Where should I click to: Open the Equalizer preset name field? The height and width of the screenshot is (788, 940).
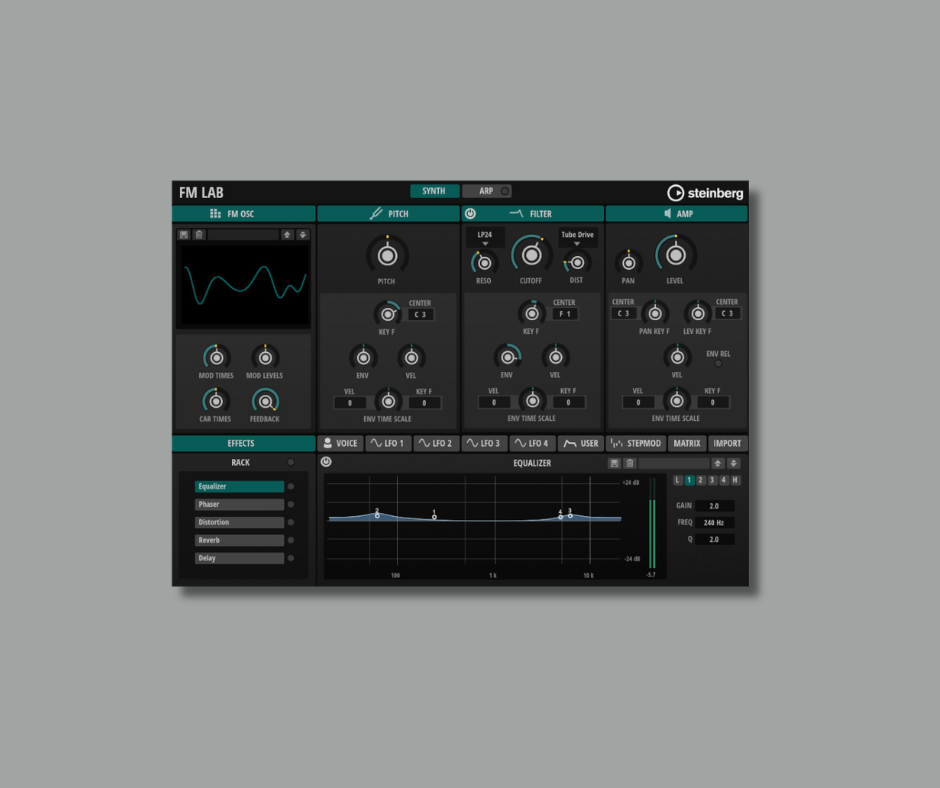click(674, 463)
